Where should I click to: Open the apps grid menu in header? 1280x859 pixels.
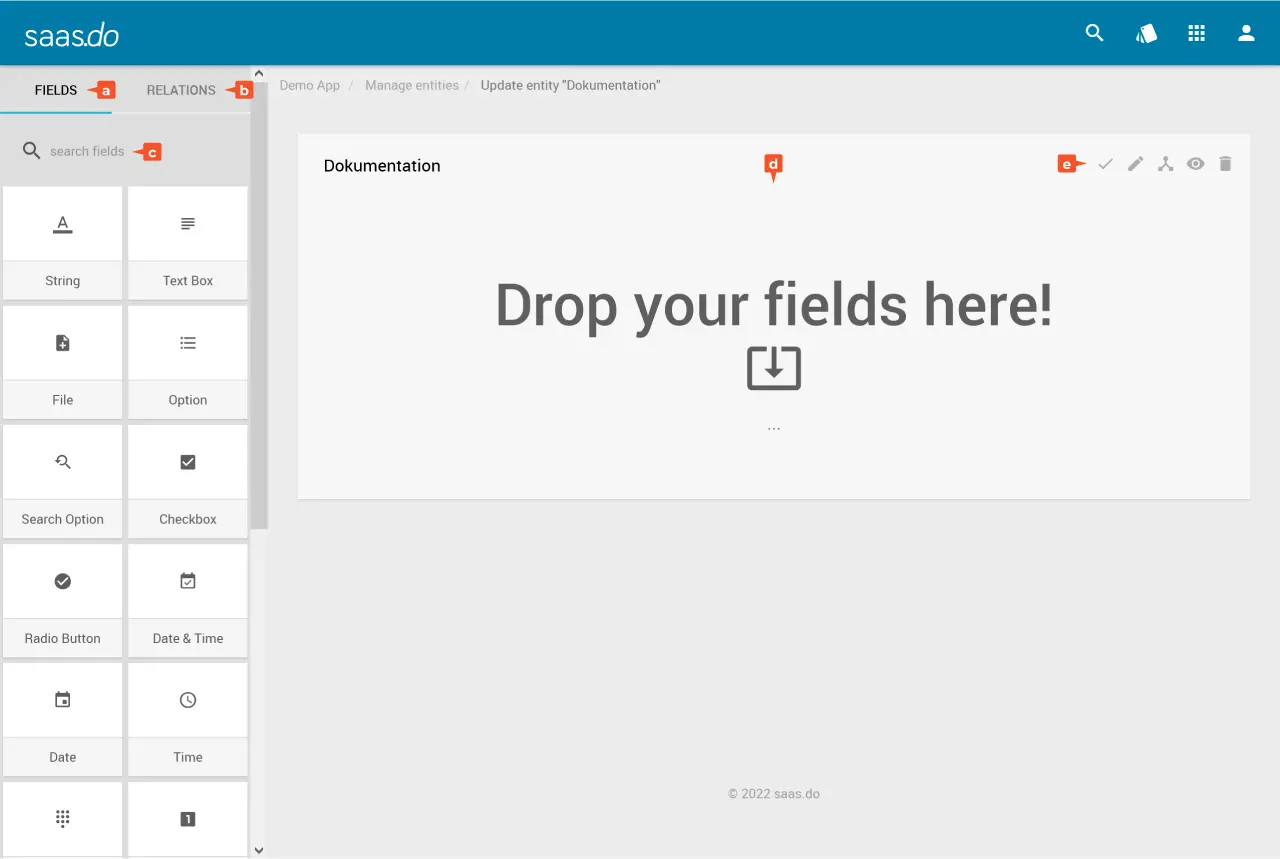(1196, 33)
